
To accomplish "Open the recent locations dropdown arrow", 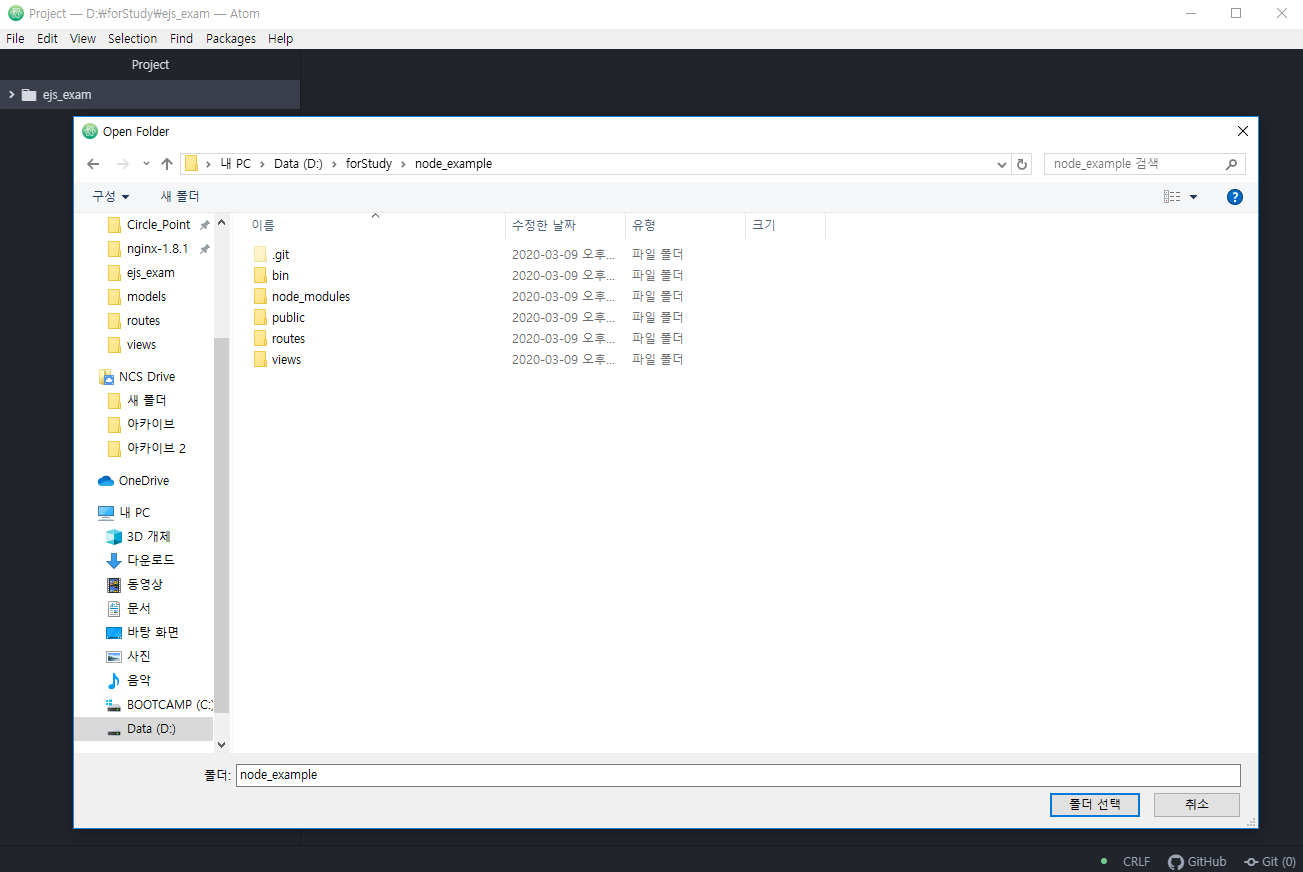I will tap(146, 164).
